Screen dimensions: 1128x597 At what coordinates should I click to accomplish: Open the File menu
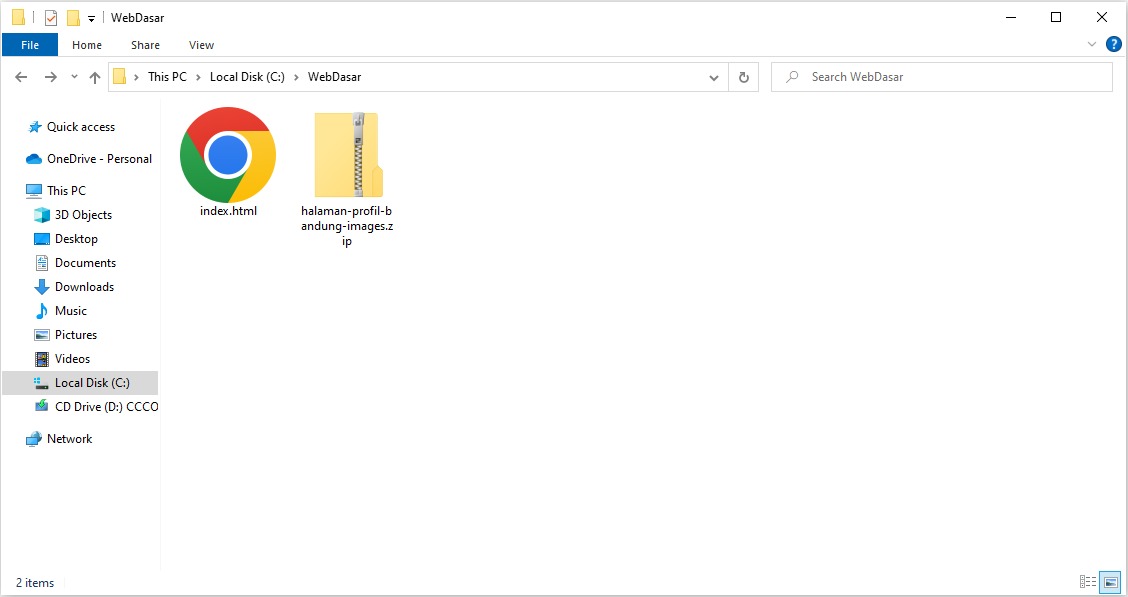(30, 45)
